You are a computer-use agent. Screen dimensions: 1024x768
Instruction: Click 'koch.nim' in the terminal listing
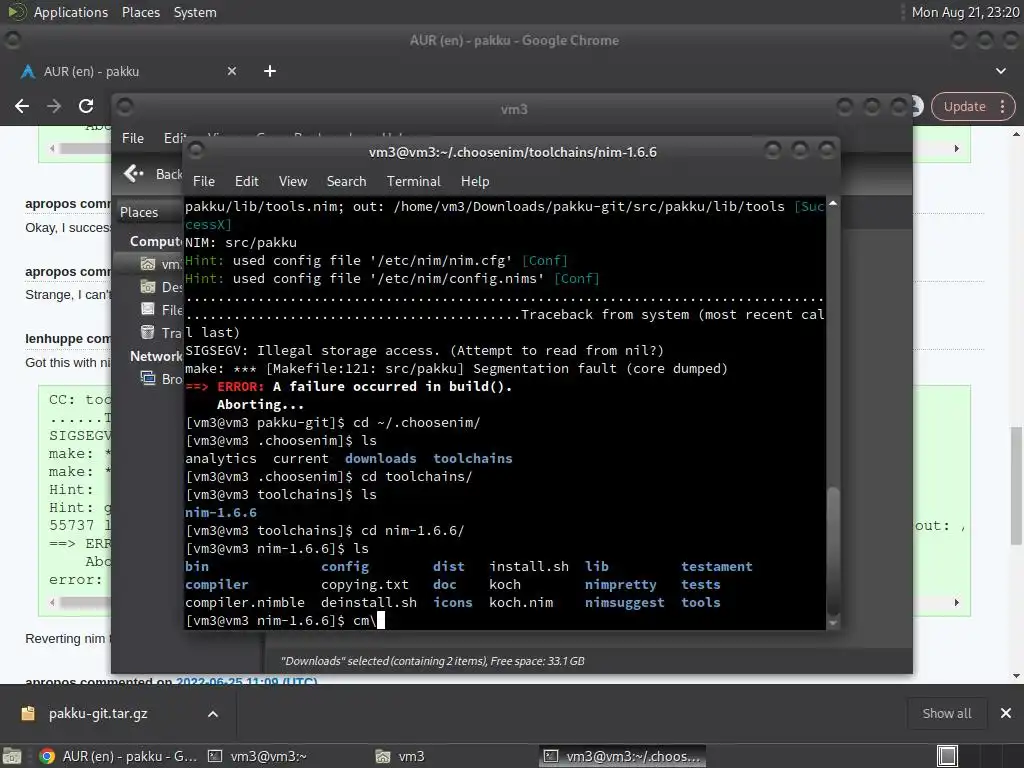tap(521, 602)
